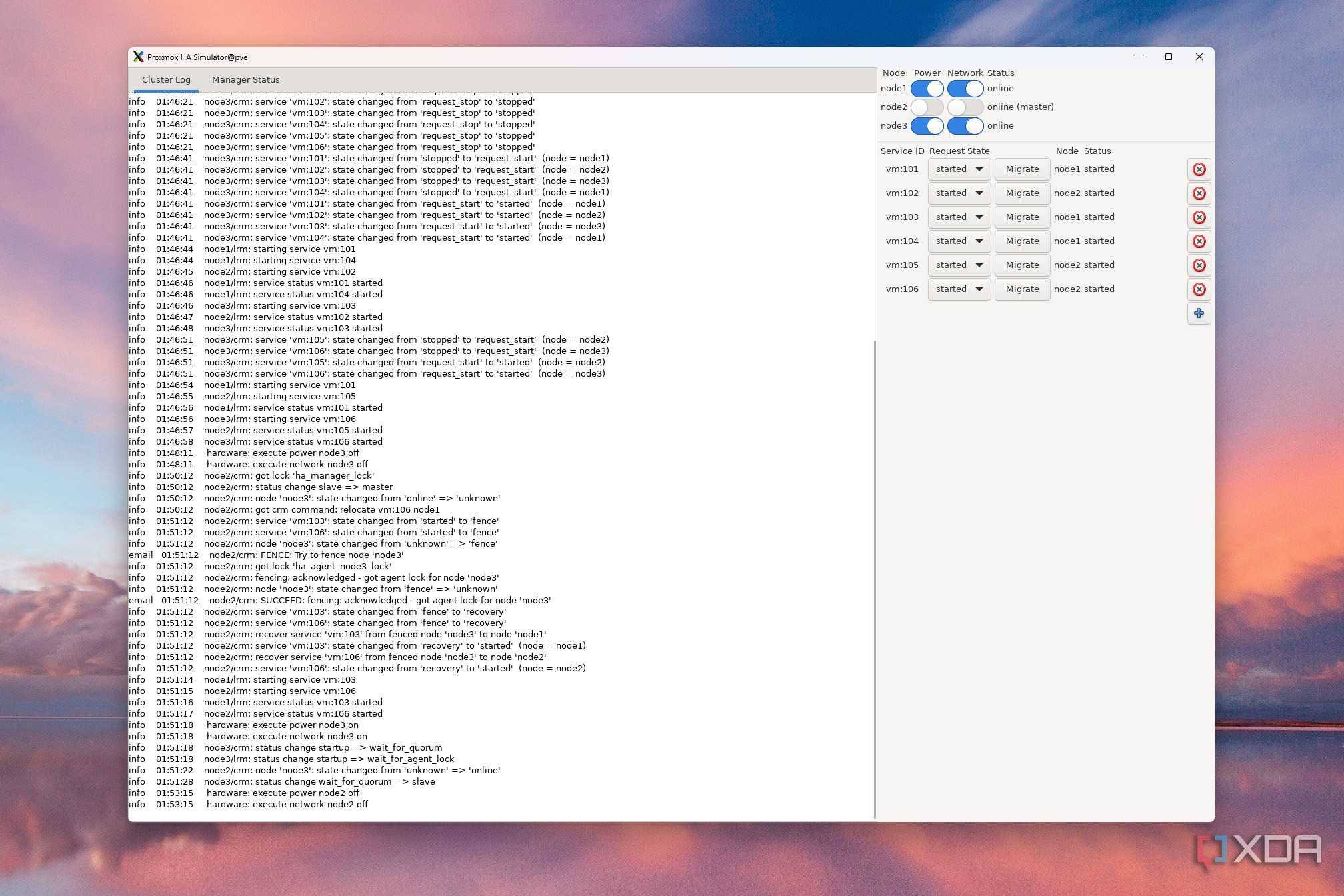The height and width of the screenshot is (896, 1344).
Task: Minimize the Proxmox HA Simulator window
Action: click(1139, 57)
